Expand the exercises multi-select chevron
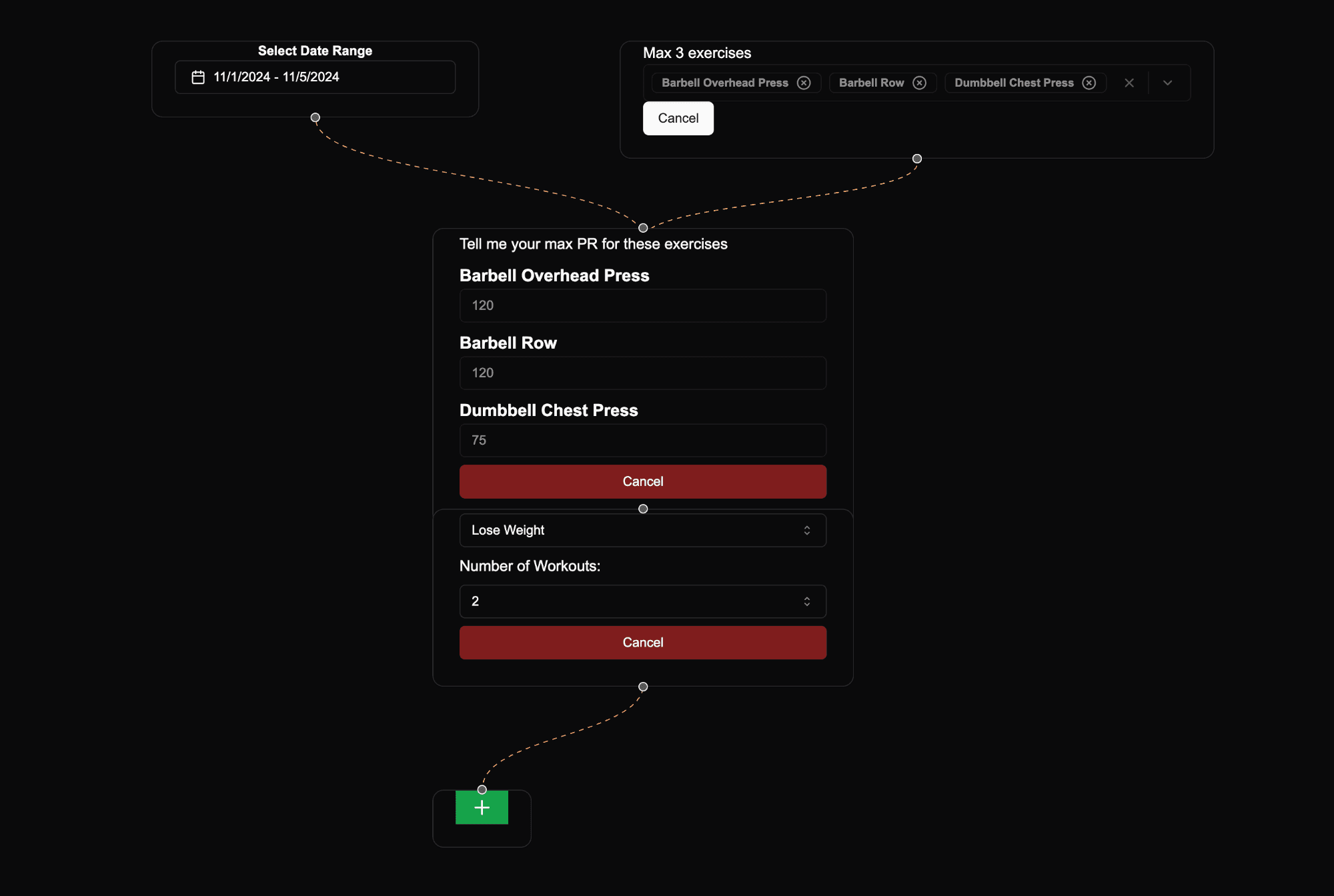 point(1167,83)
